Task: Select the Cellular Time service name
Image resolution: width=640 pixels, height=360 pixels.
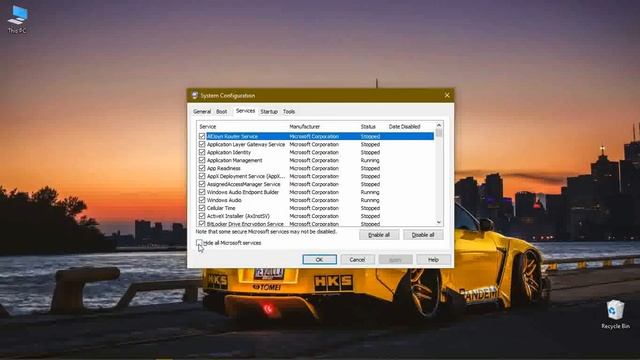Action: pos(221,208)
